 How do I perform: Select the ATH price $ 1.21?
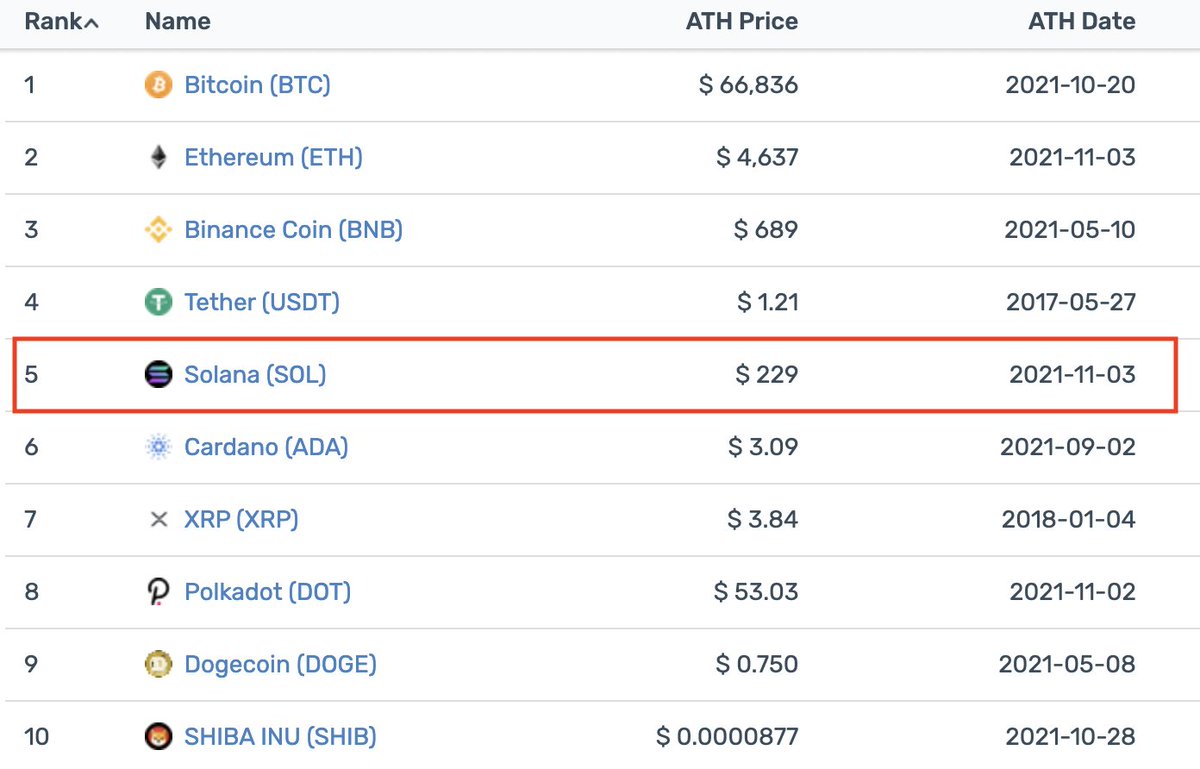(766, 302)
